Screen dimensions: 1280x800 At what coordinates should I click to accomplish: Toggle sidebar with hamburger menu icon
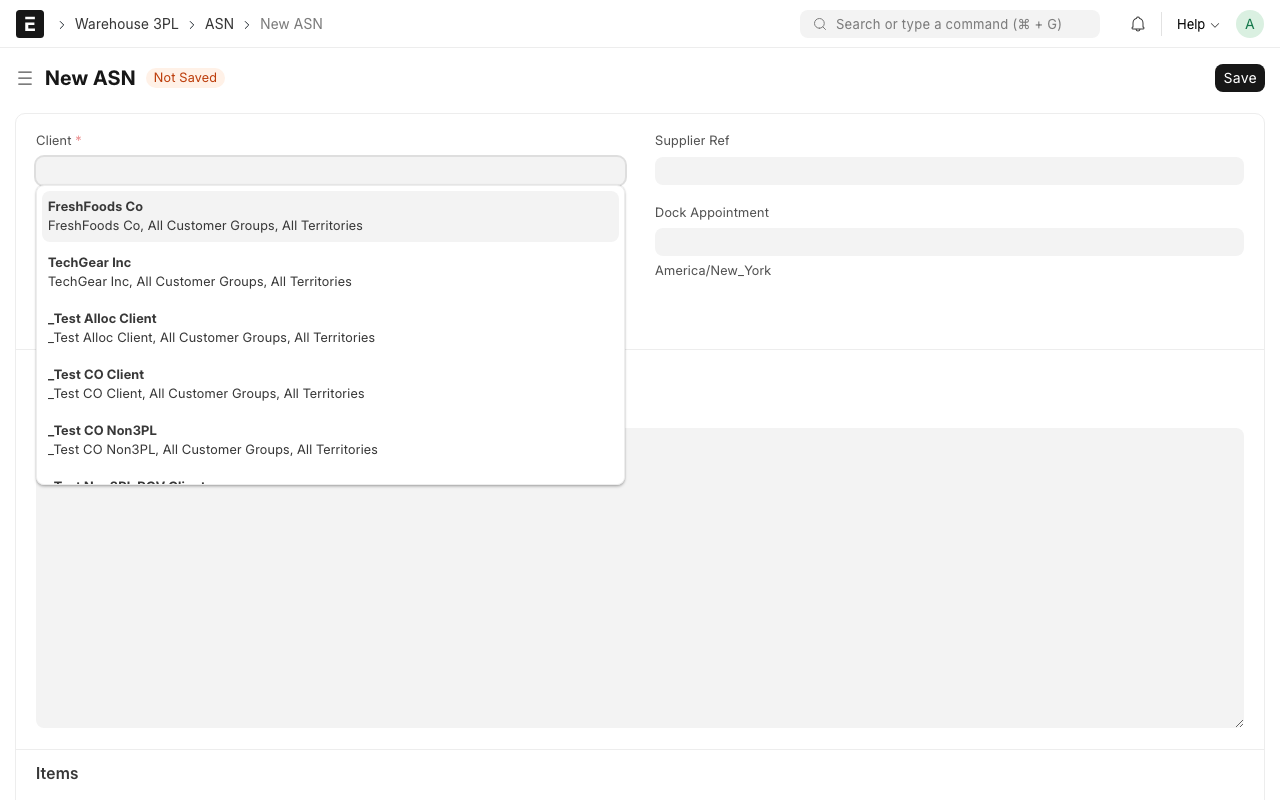[25, 78]
